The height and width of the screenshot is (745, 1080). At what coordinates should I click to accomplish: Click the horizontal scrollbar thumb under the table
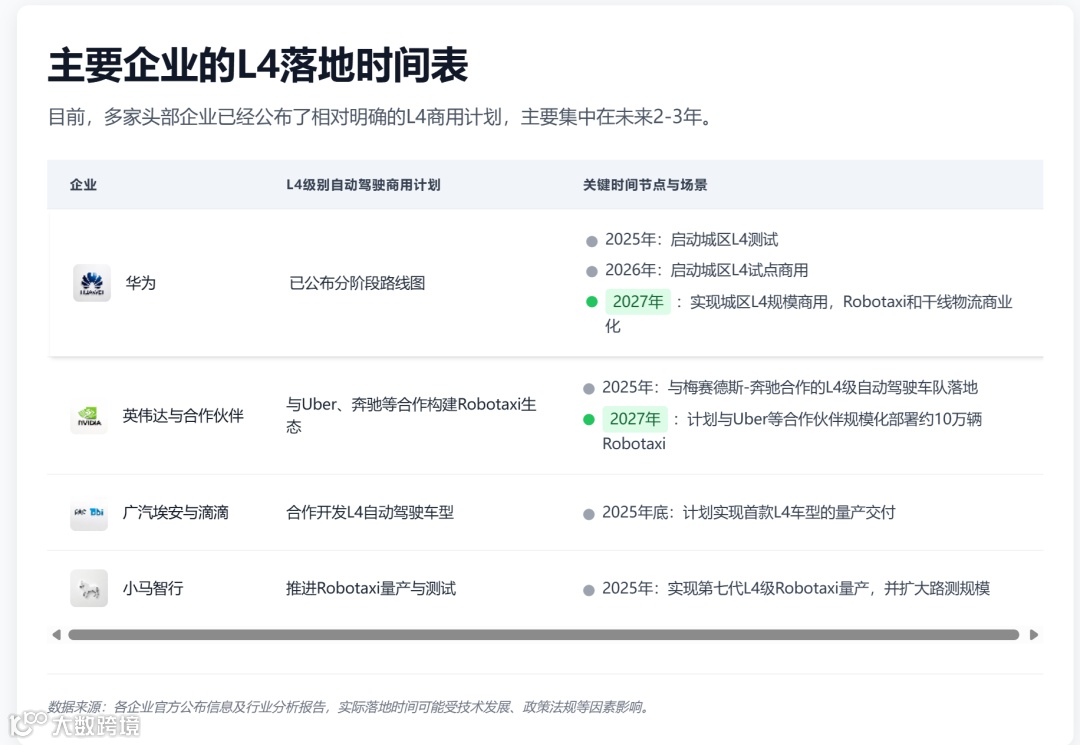(543, 634)
